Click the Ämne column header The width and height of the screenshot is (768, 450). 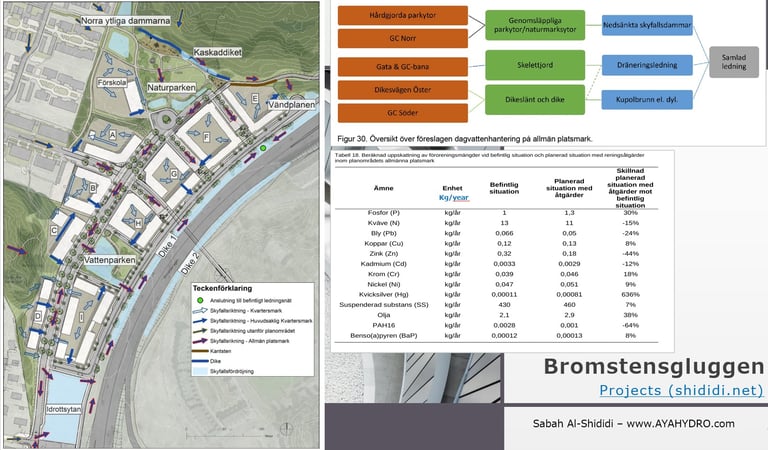pyautogui.click(x=384, y=188)
